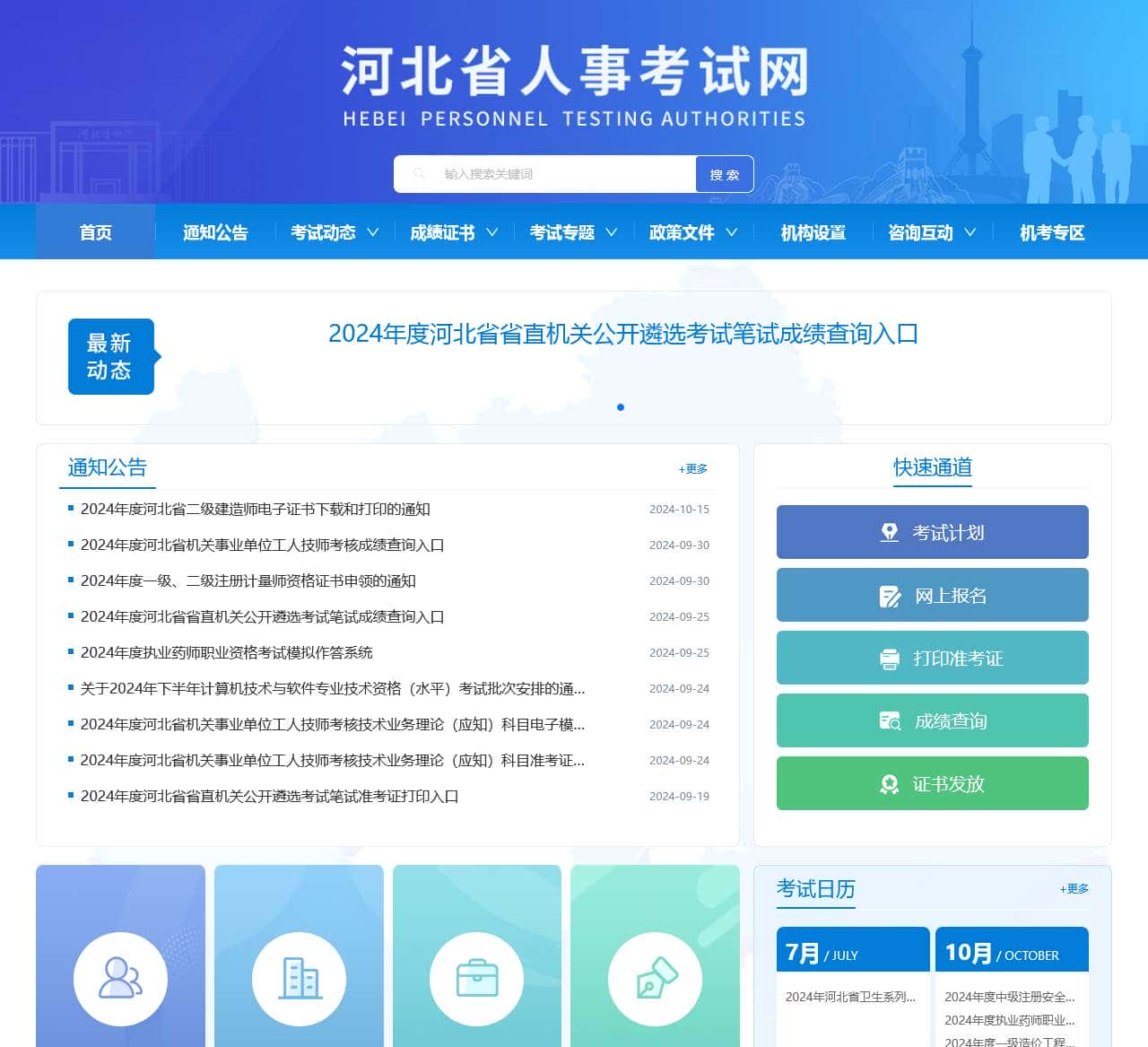
Task: Select the 打印准考证 printer icon
Action: point(890,658)
